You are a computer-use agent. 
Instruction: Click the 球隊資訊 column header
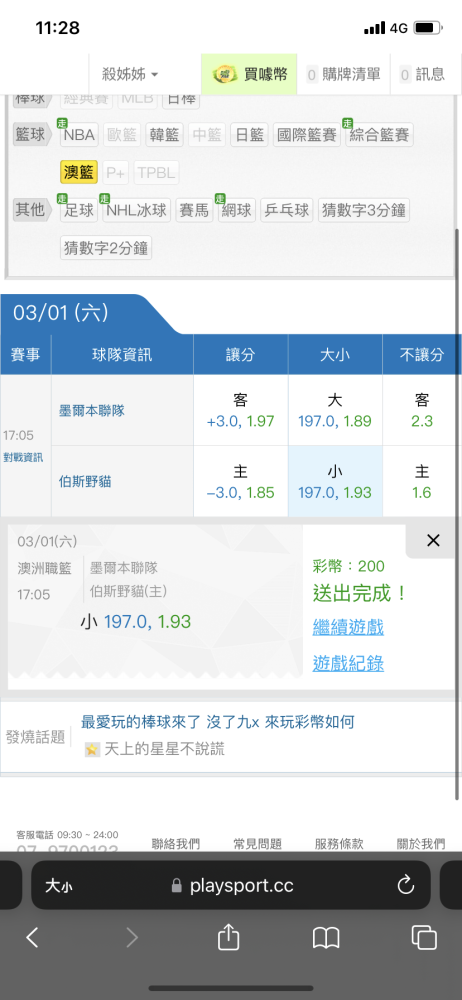click(122, 355)
